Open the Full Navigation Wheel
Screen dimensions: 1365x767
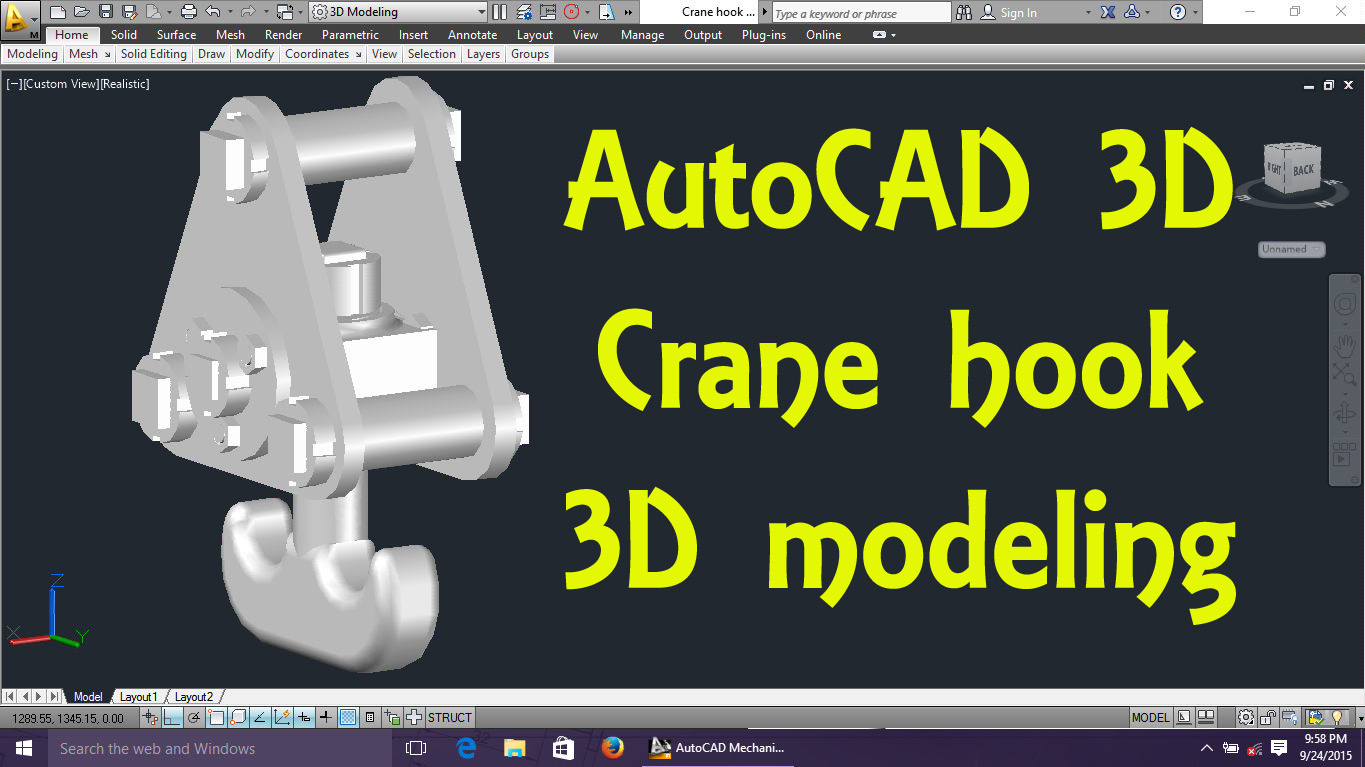pos(1344,304)
